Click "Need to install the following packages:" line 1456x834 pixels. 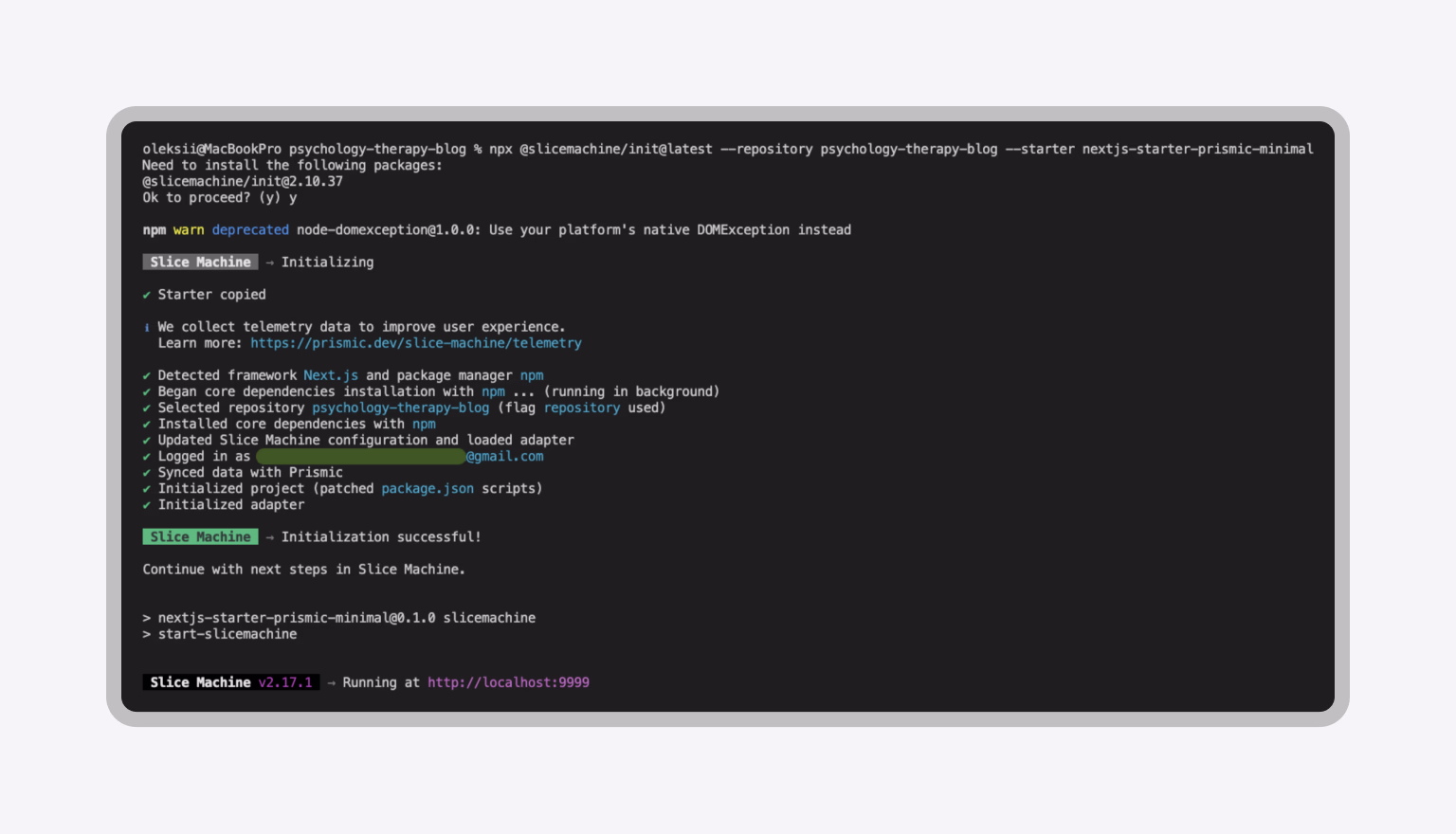pos(292,165)
